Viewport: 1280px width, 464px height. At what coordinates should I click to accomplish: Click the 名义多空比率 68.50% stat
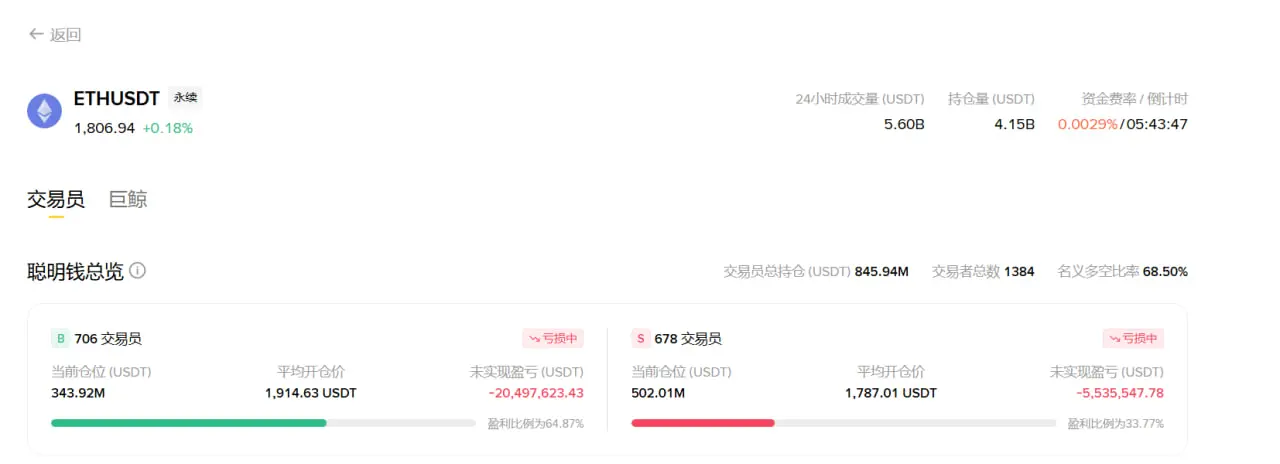[x=1123, y=271]
